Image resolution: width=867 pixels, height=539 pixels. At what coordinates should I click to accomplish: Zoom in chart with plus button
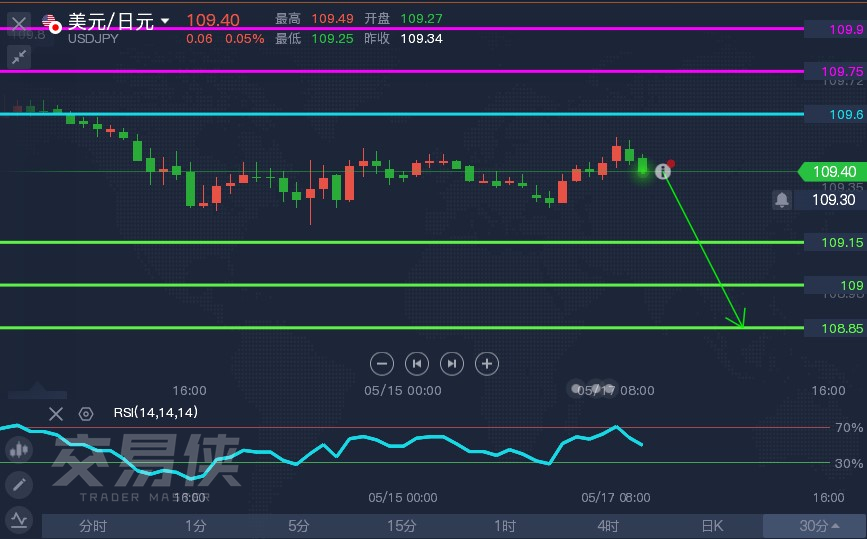pos(487,364)
